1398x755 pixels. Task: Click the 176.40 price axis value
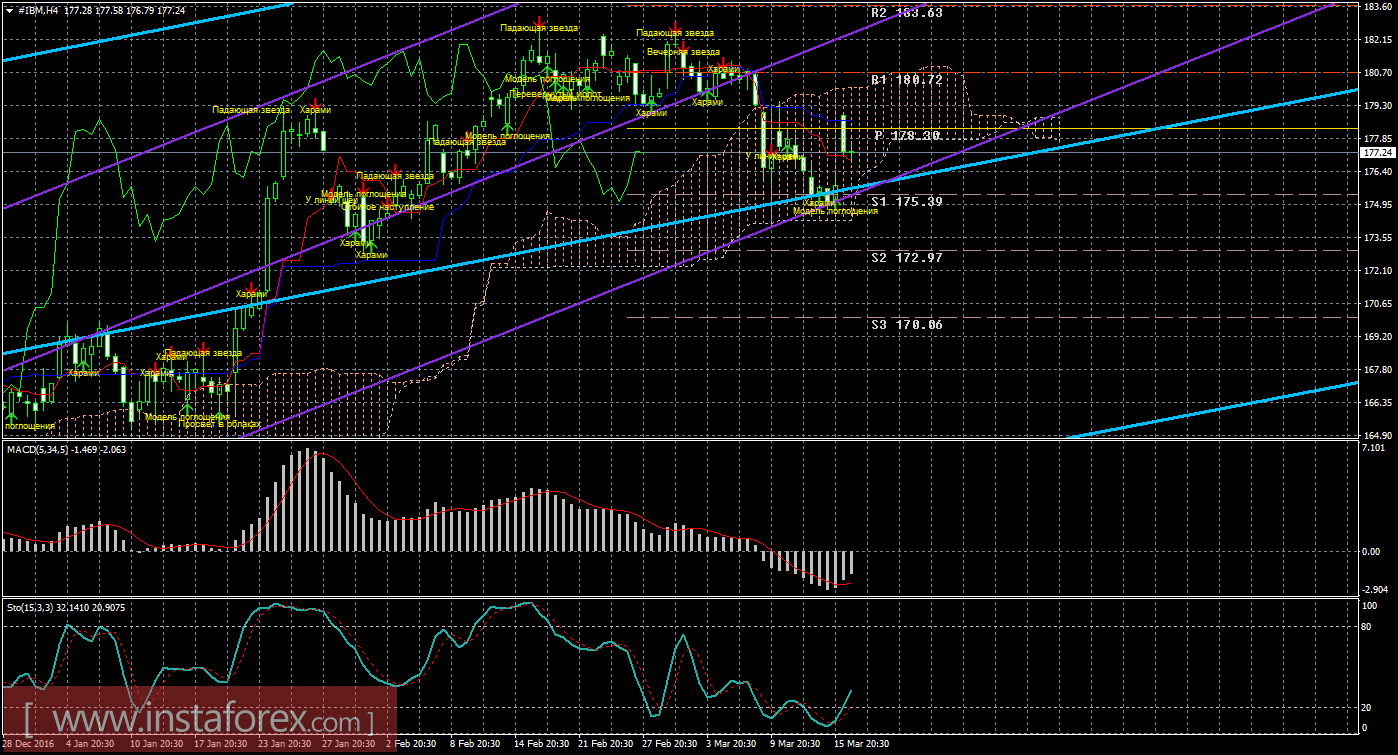1378,172
